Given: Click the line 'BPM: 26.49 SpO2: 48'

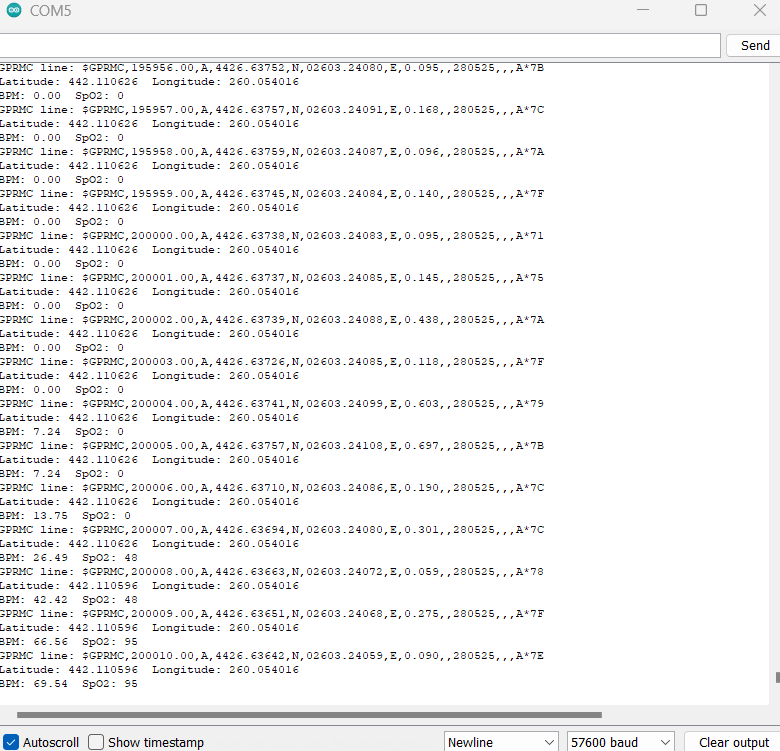Looking at the screenshot, I should [x=69, y=558].
